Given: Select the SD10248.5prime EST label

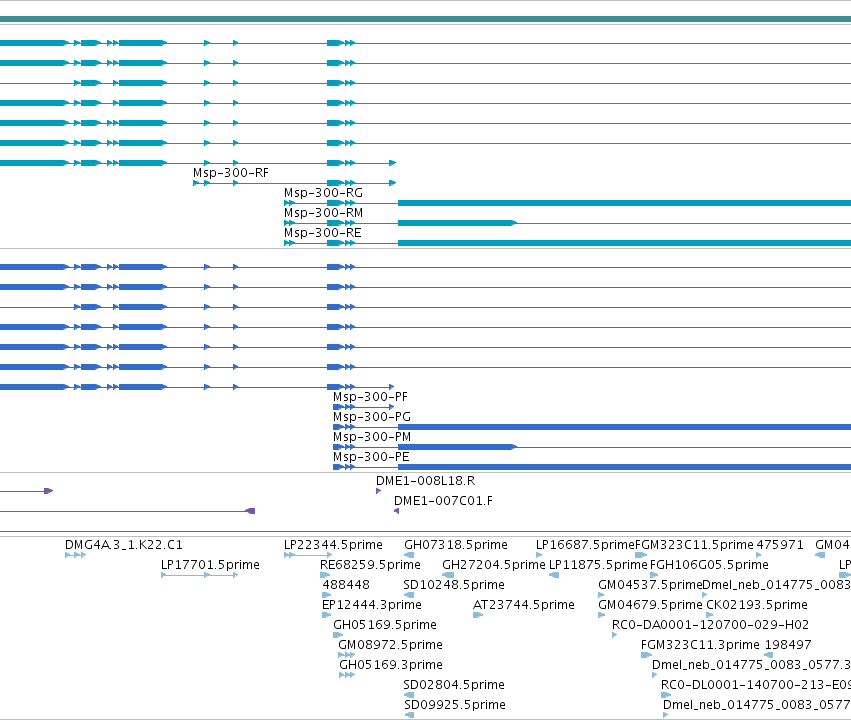Looking at the screenshot, I should (x=454, y=585).
